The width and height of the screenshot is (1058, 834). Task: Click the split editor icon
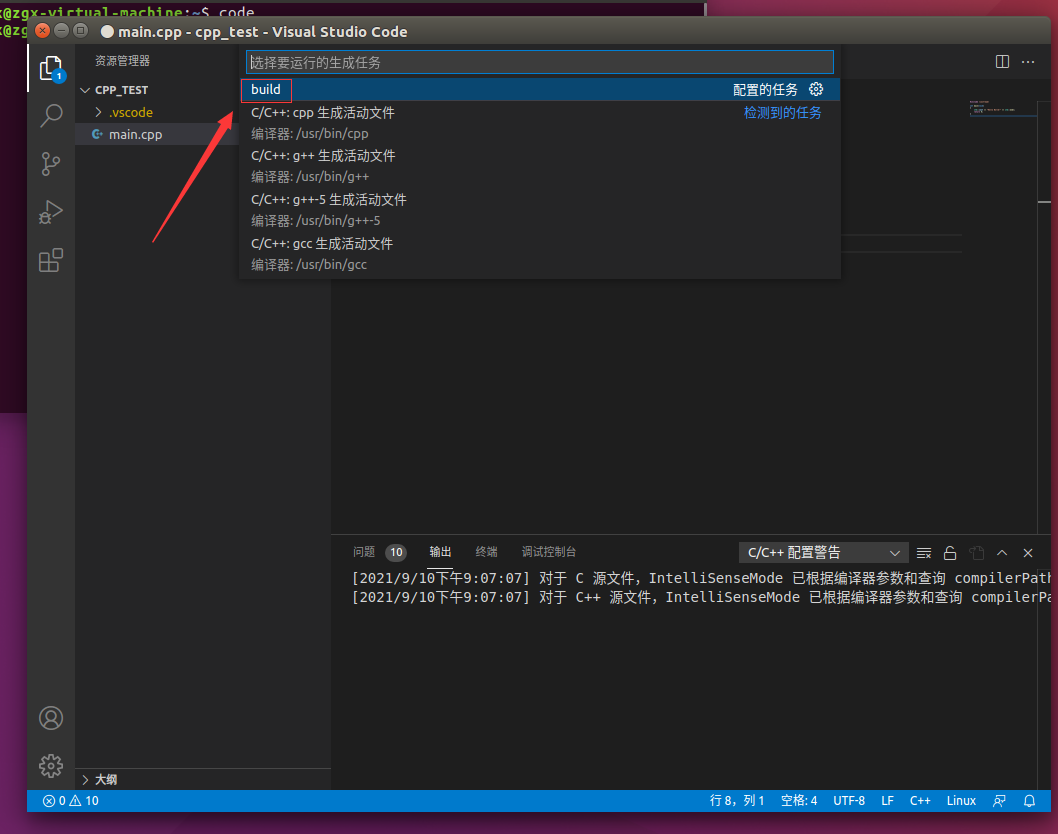tap(1002, 61)
